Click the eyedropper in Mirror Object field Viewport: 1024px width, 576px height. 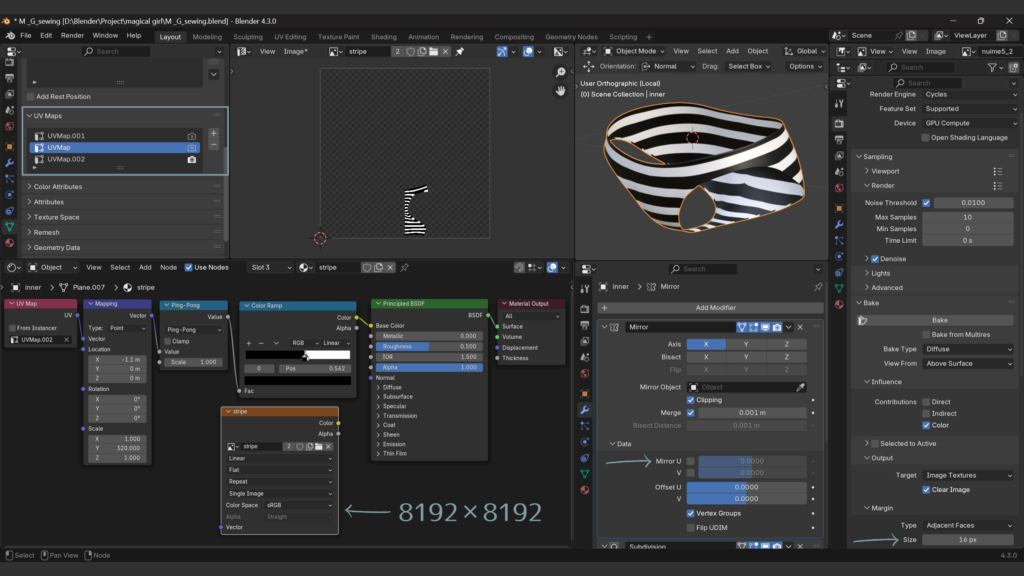(x=800, y=387)
